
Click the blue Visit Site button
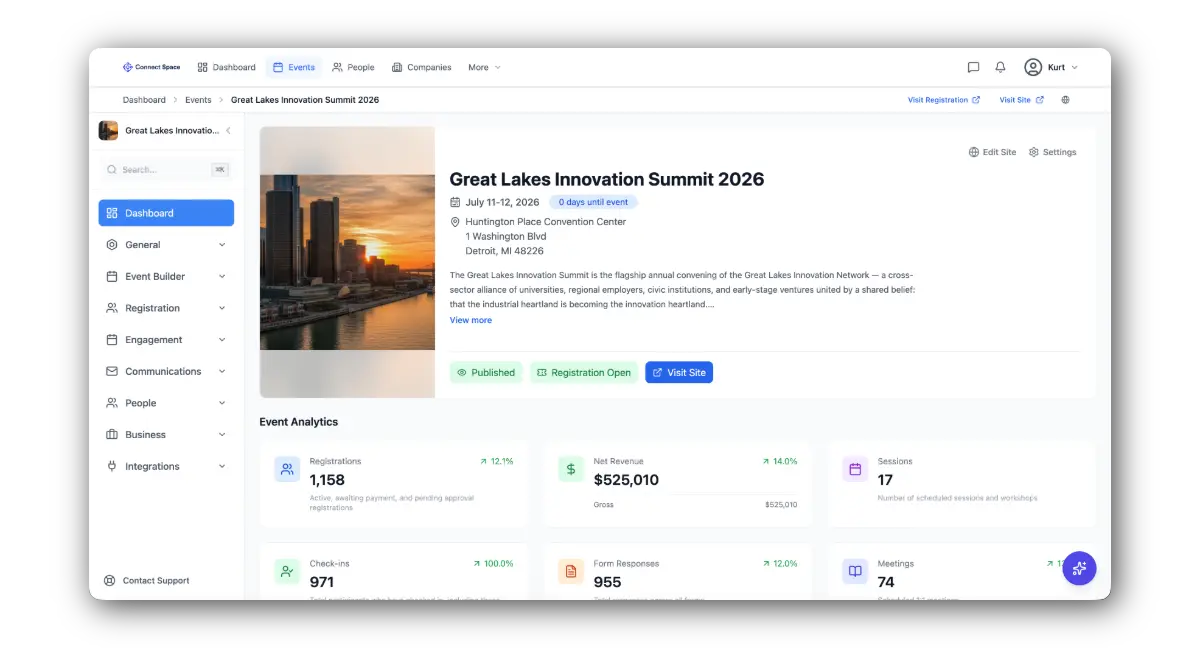coord(679,372)
